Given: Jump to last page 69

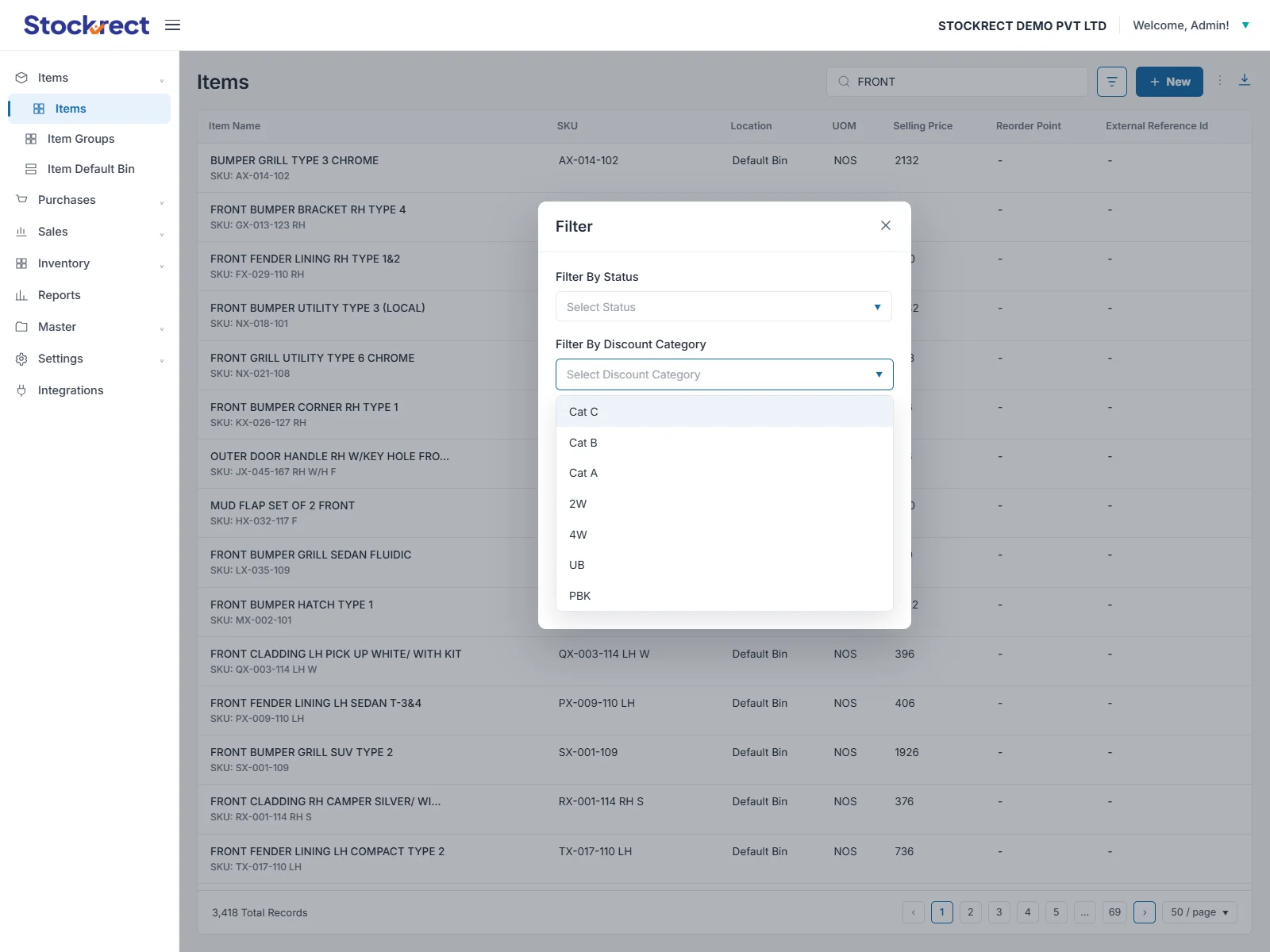Looking at the screenshot, I should (1114, 912).
